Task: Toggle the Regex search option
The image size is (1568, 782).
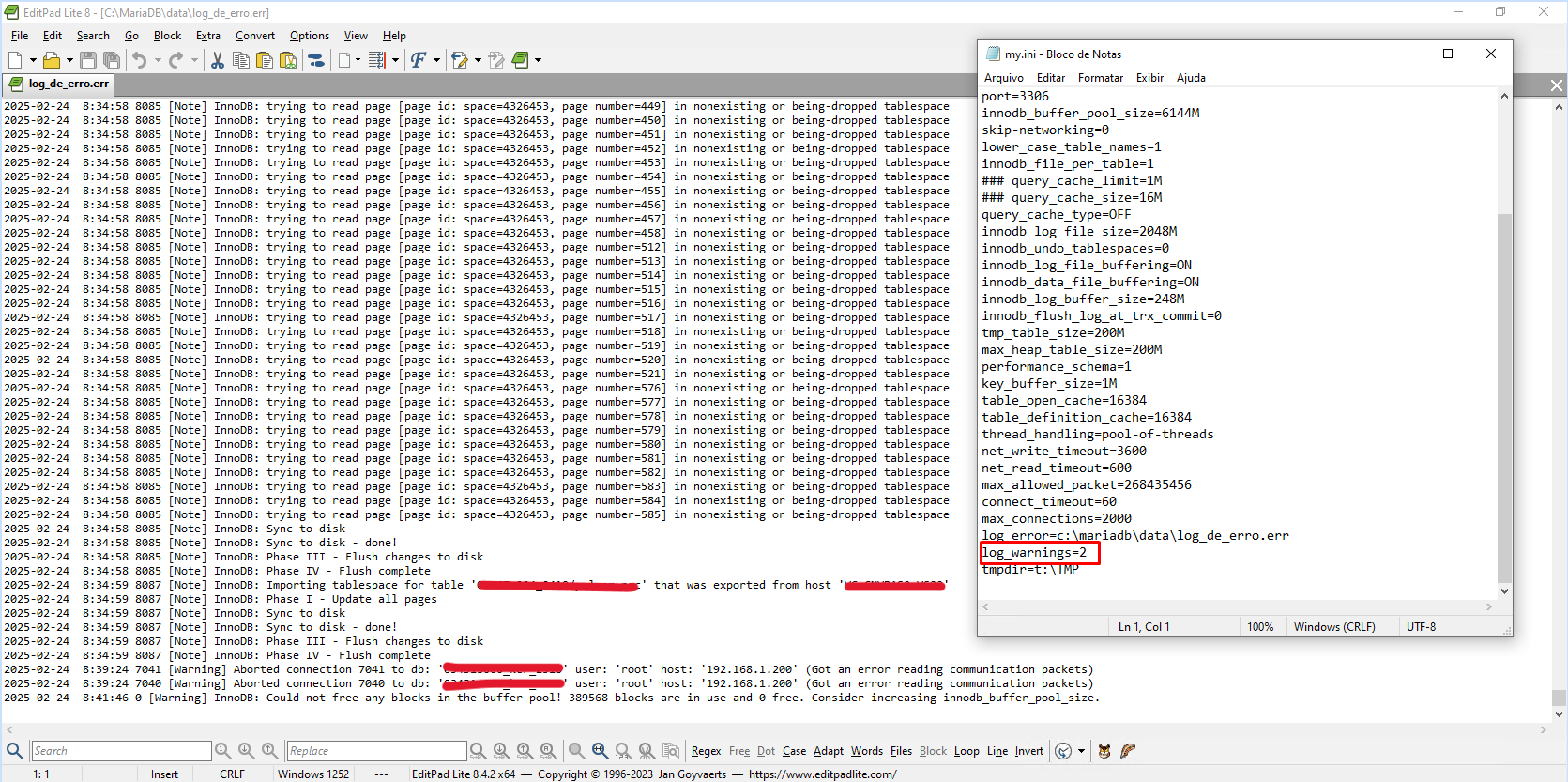Action: coord(706,751)
